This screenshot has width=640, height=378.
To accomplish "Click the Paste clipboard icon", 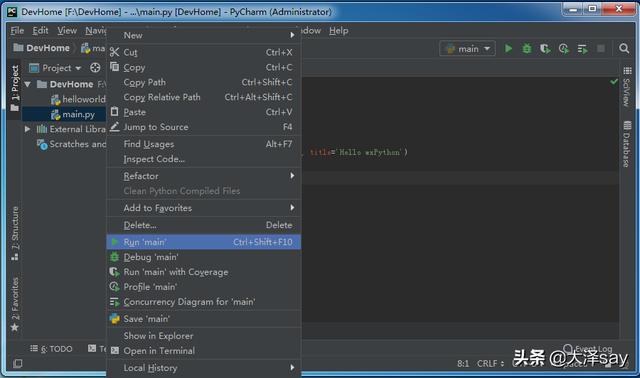I will (x=115, y=111).
